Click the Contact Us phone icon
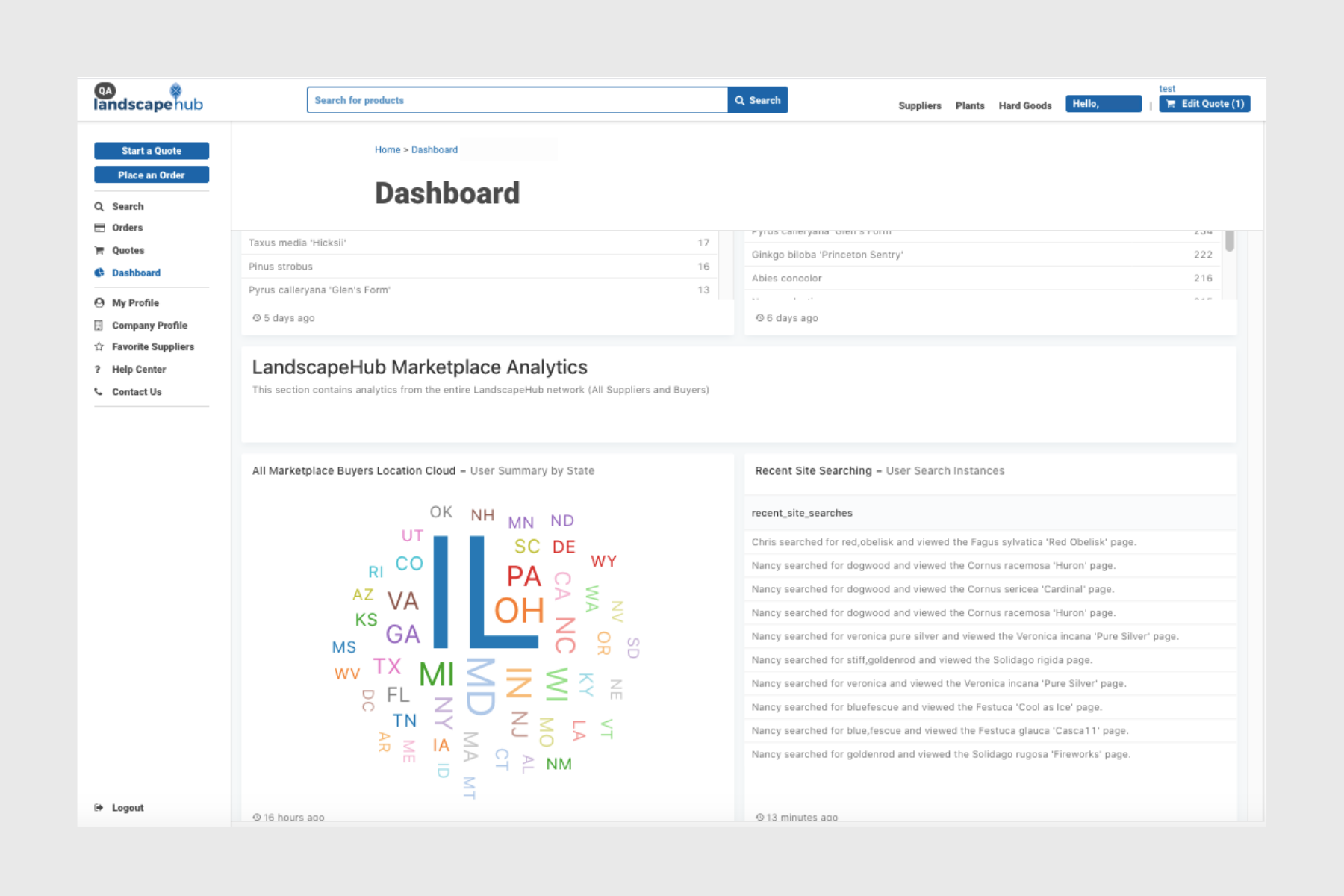The width and height of the screenshot is (1344, 896). point(99,392)
